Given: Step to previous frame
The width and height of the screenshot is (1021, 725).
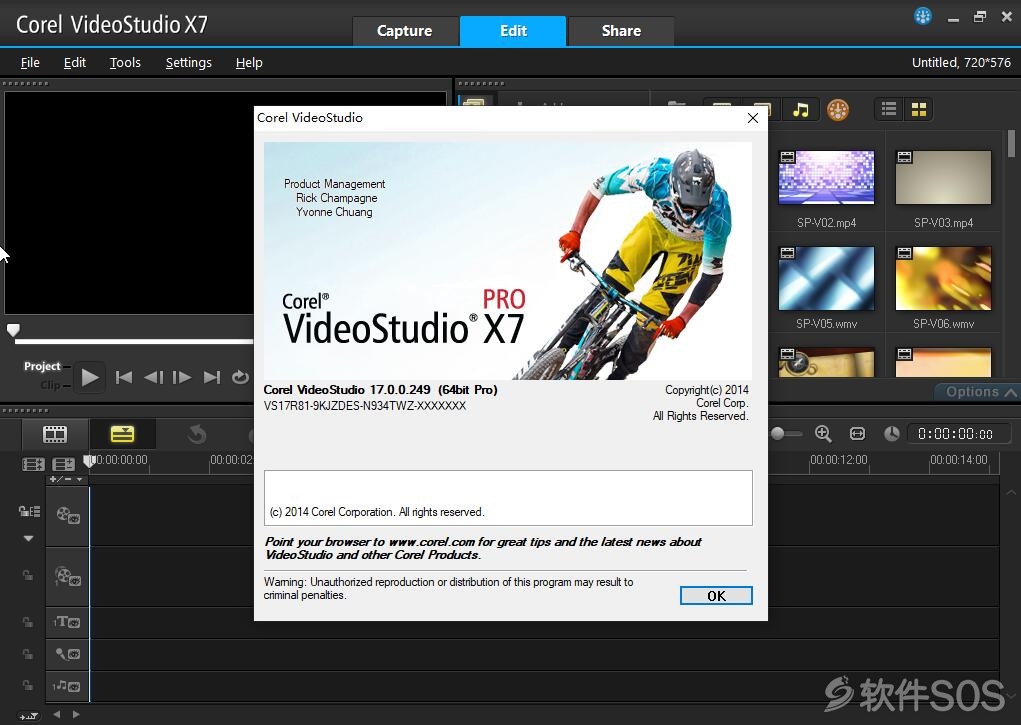Looking at the screenshot, I should 154,377.
